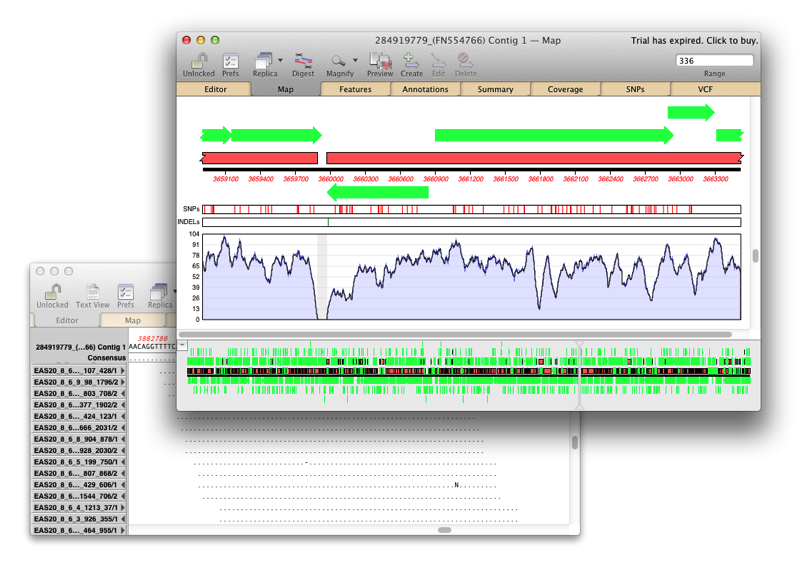800x568 pixels.
Task: Click 'Trial has expired. Click to buy.'
Action: (x=694, y=40)
